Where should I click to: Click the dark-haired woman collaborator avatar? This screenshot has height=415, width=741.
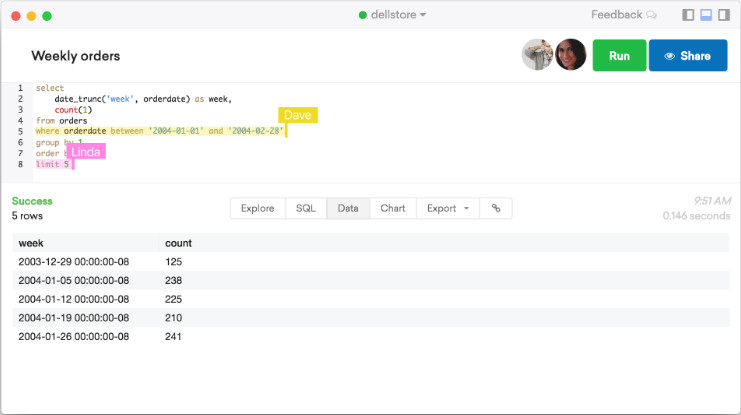tap(570, 54)
